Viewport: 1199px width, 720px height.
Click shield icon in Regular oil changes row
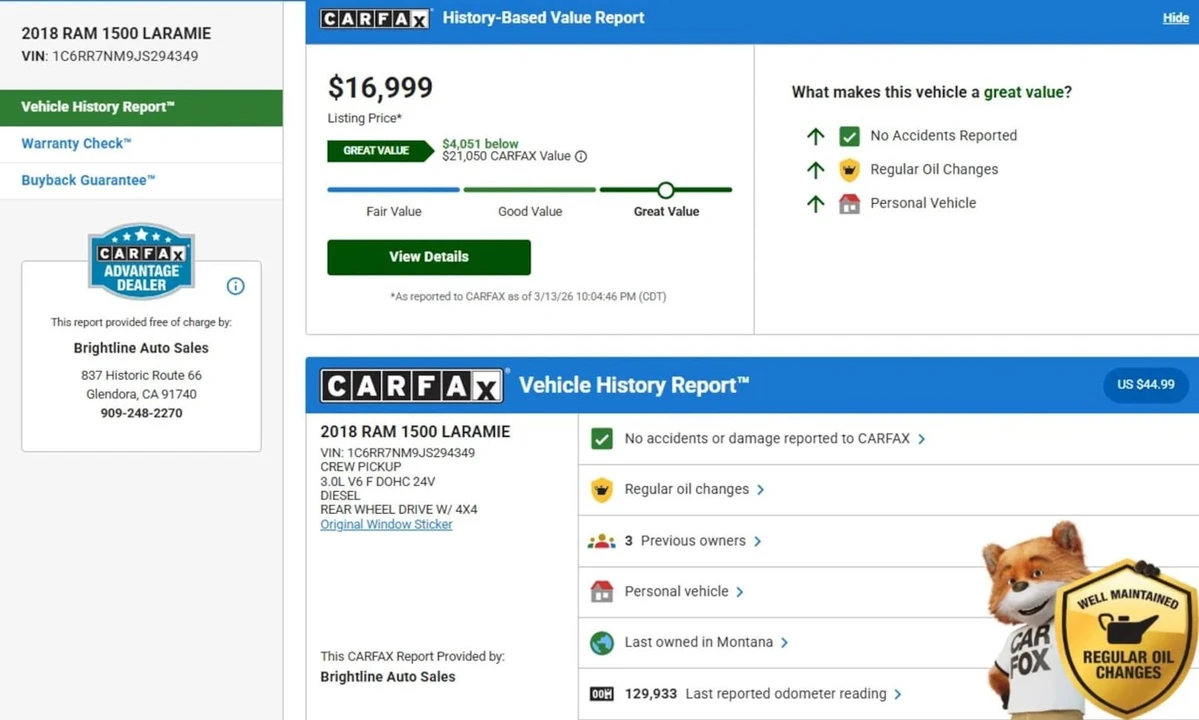click(x=602, y=490)
